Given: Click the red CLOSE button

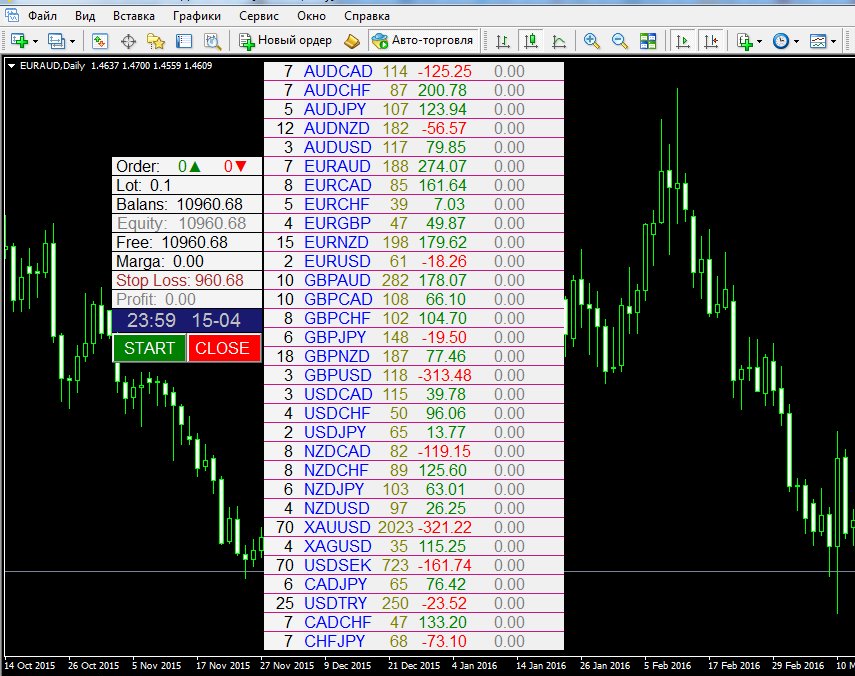Looking at the screenshot, I should 224,348.
